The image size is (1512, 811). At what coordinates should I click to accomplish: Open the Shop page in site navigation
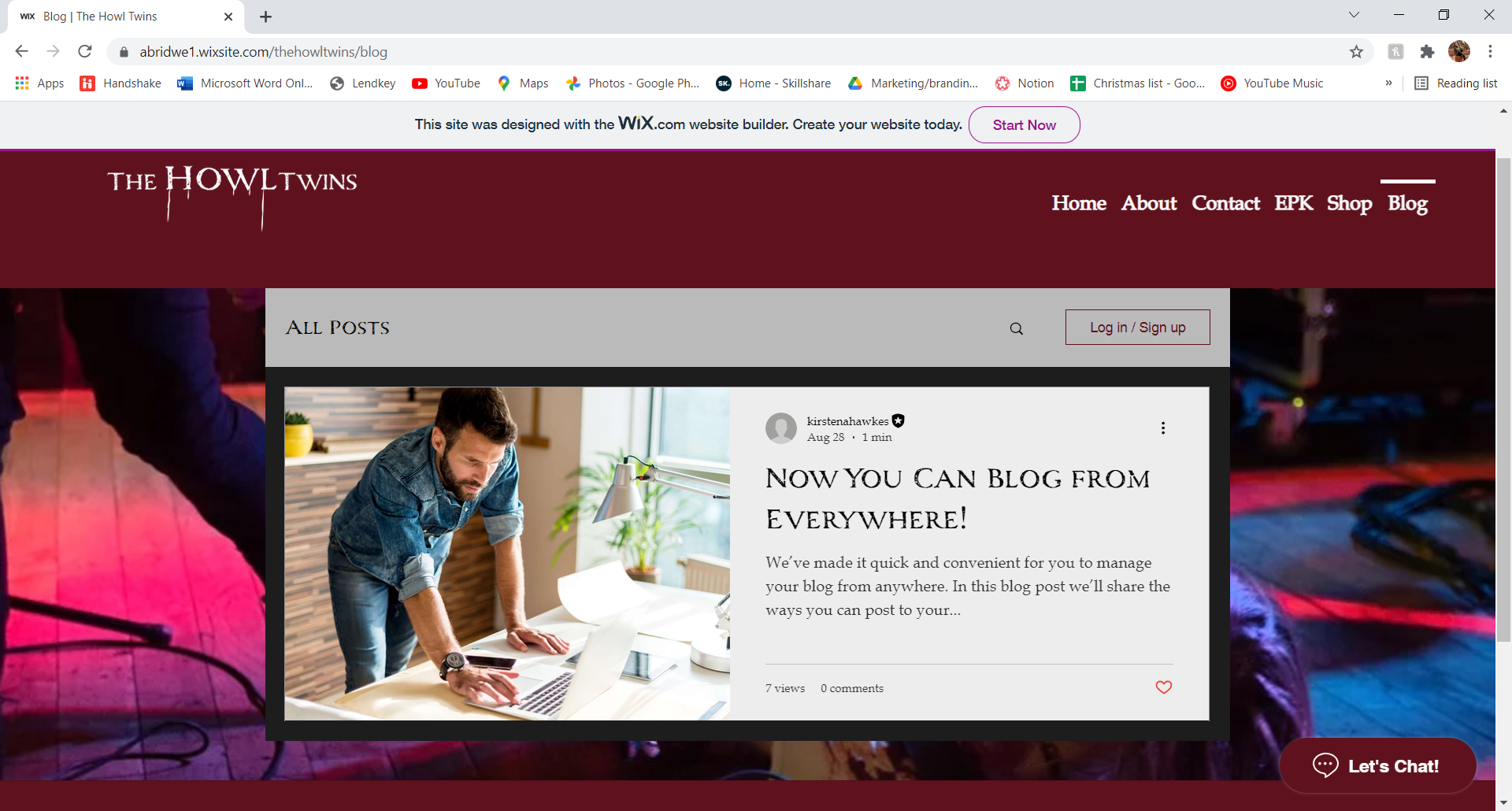1350,203
